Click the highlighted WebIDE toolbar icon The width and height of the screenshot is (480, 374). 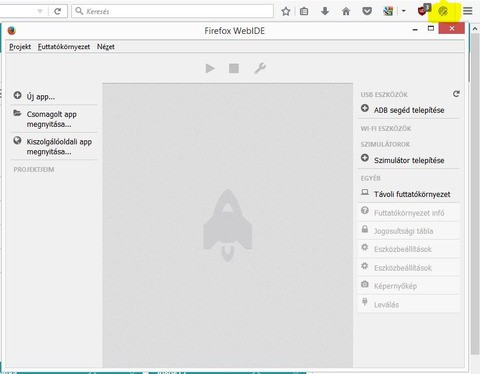[x=443, y=12]
